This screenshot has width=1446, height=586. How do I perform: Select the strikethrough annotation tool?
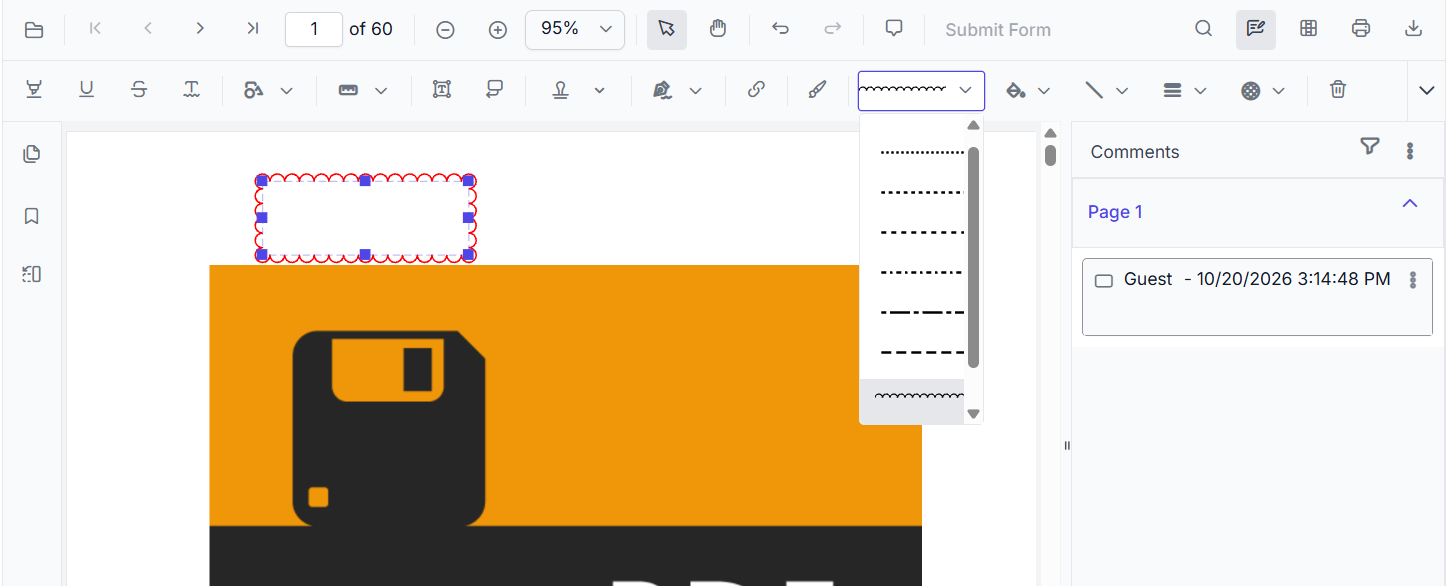[139, 90]
